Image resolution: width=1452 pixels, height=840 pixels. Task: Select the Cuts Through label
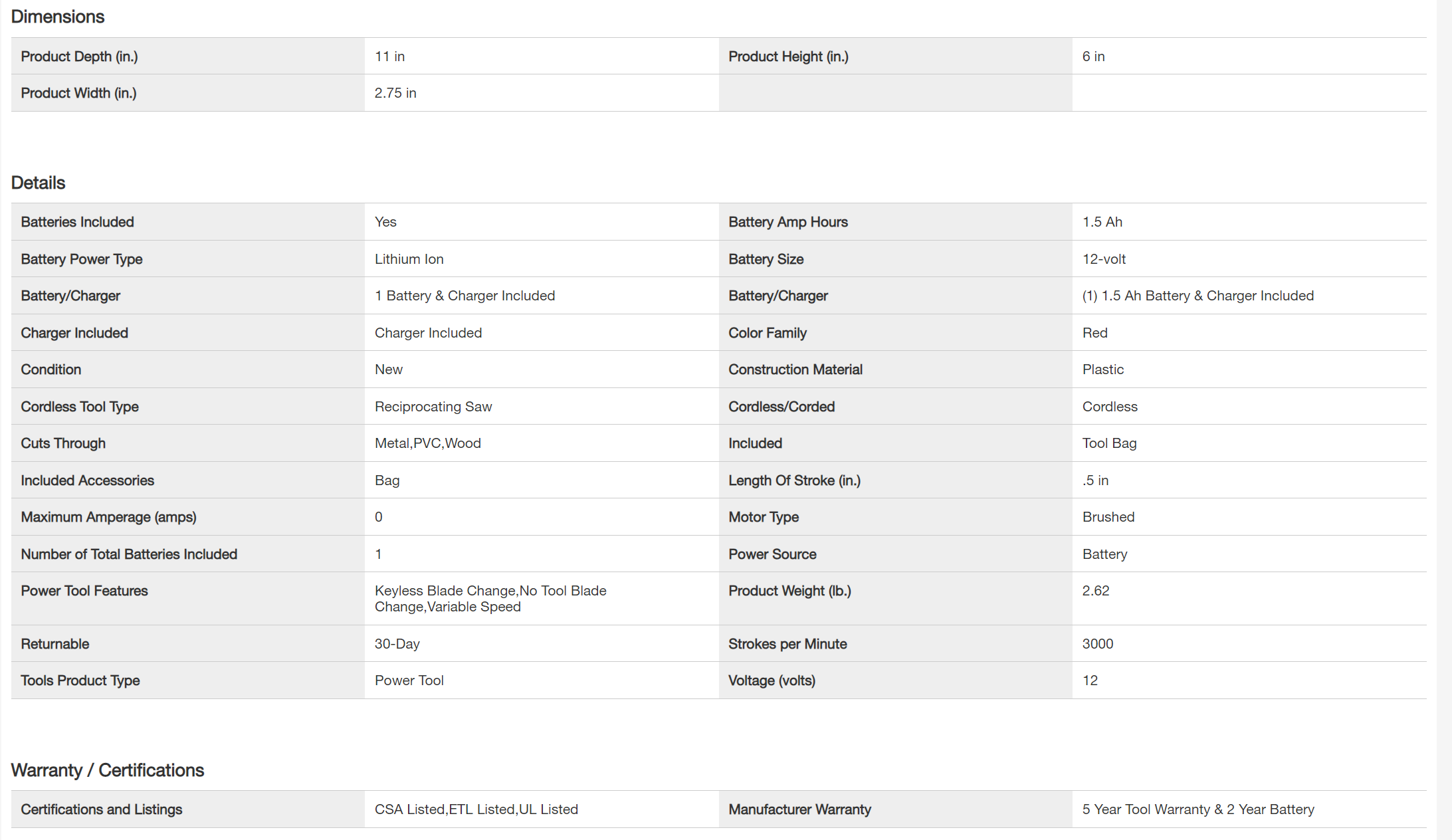(63, 443)
